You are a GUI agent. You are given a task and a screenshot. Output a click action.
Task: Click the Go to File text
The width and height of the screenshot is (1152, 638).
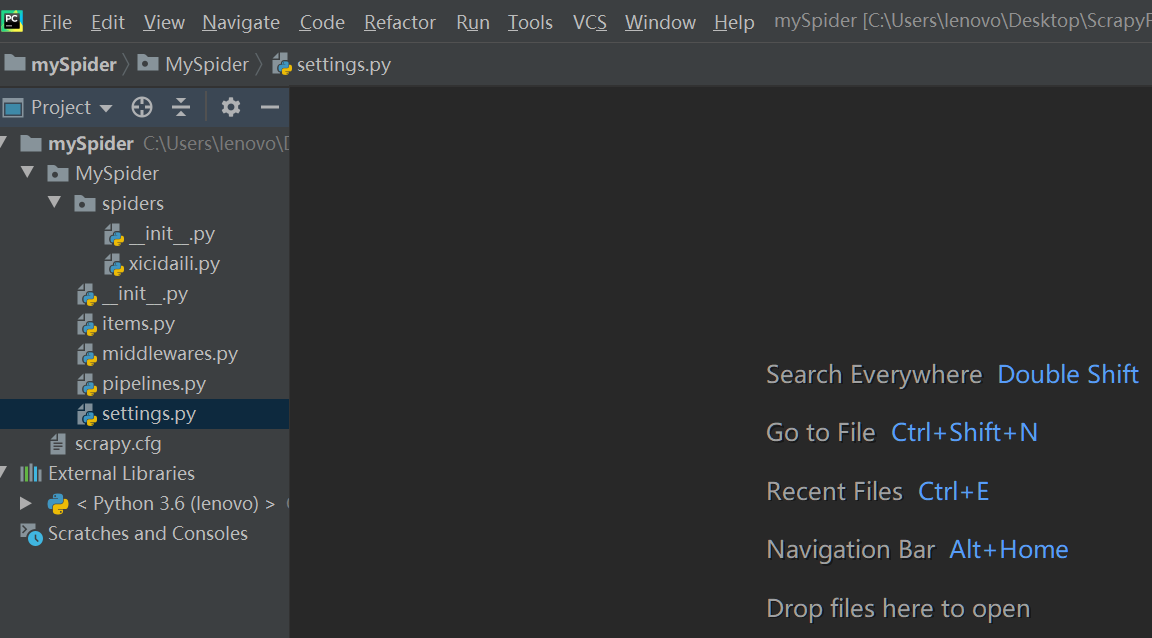pyautogui.click(x=821, y=432)
